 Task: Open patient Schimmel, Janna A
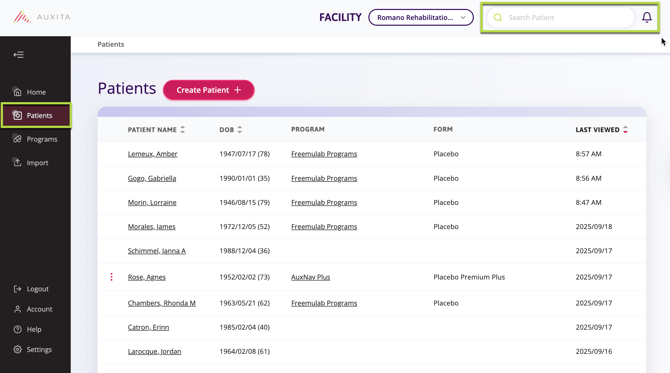(157, 251)
